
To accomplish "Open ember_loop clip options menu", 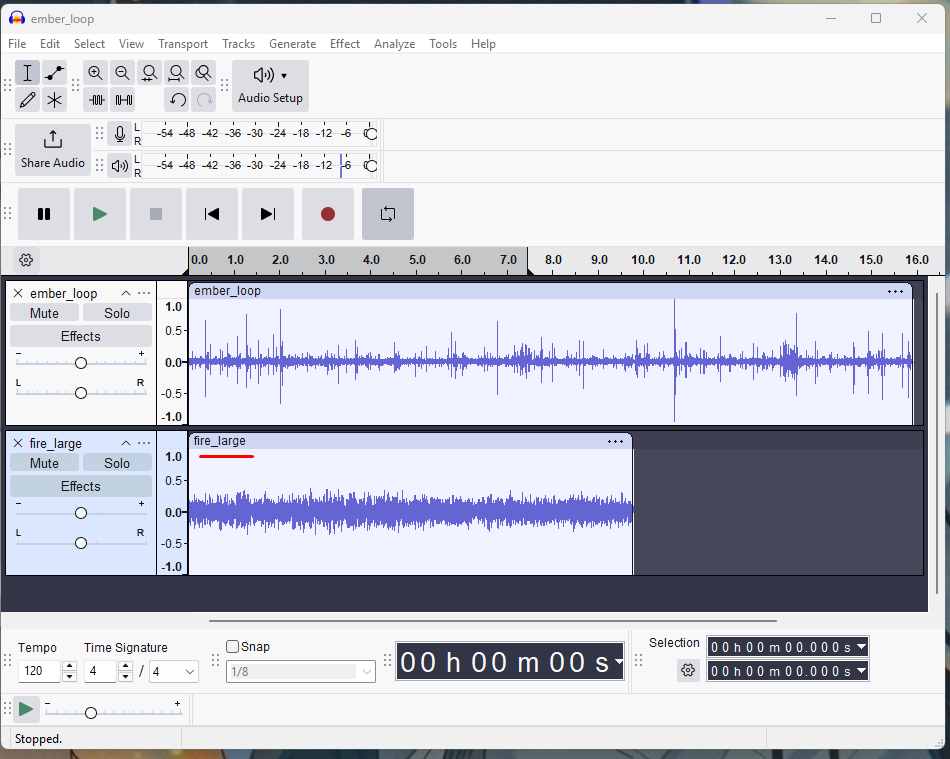I will pos(895,292).
